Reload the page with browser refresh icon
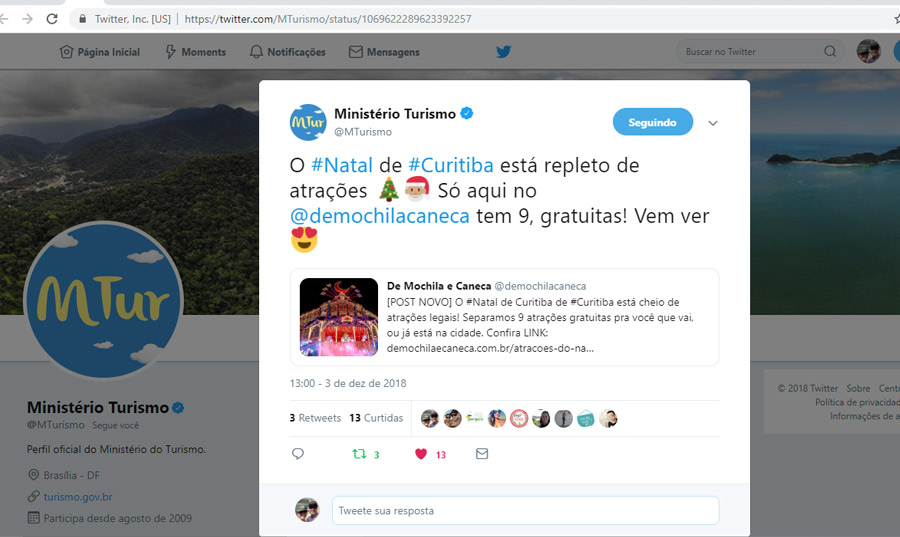Viewport: 900px width, 537px height. [52, 19]
